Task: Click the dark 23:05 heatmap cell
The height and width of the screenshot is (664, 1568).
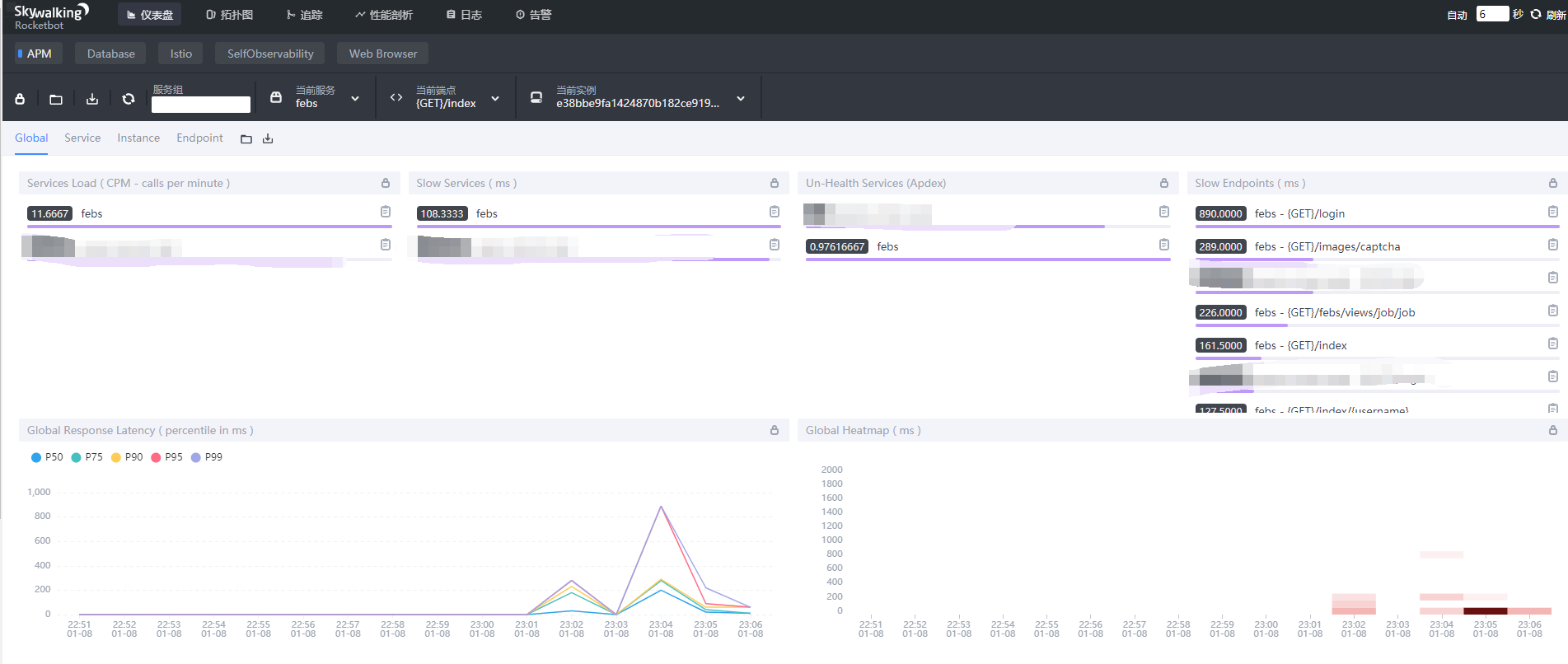Action: [x=1486, y=611]
